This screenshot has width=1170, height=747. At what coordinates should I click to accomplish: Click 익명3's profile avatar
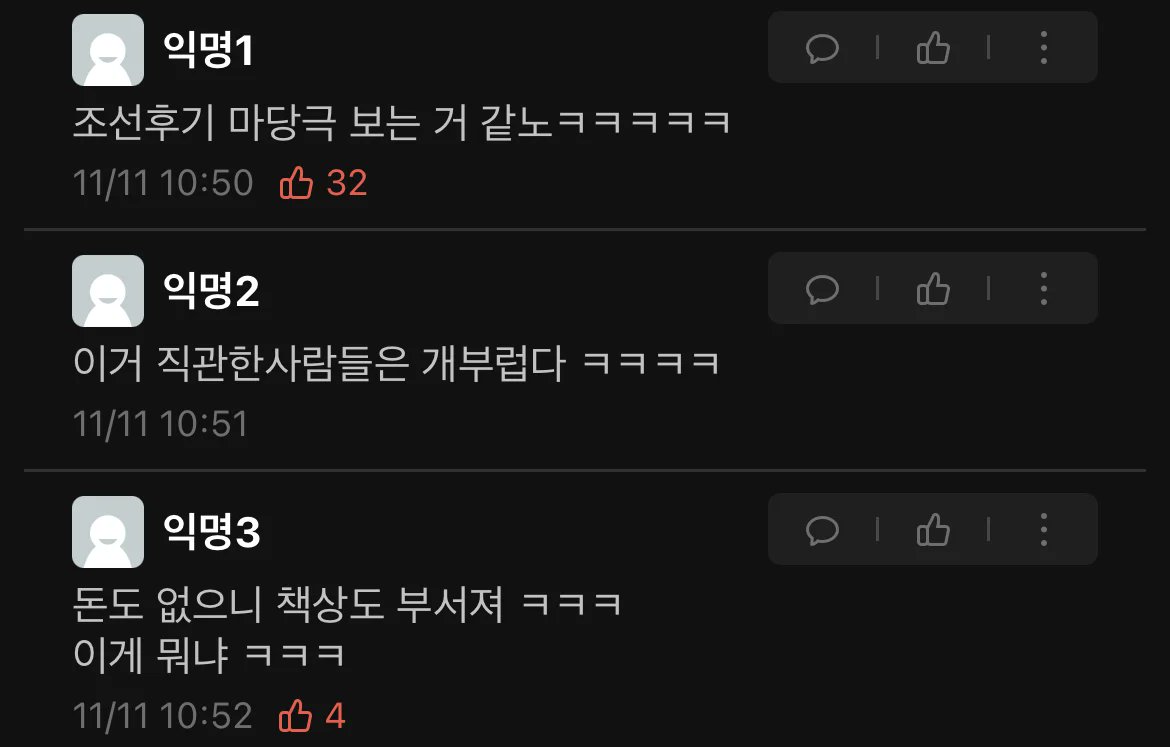point(108,532)
